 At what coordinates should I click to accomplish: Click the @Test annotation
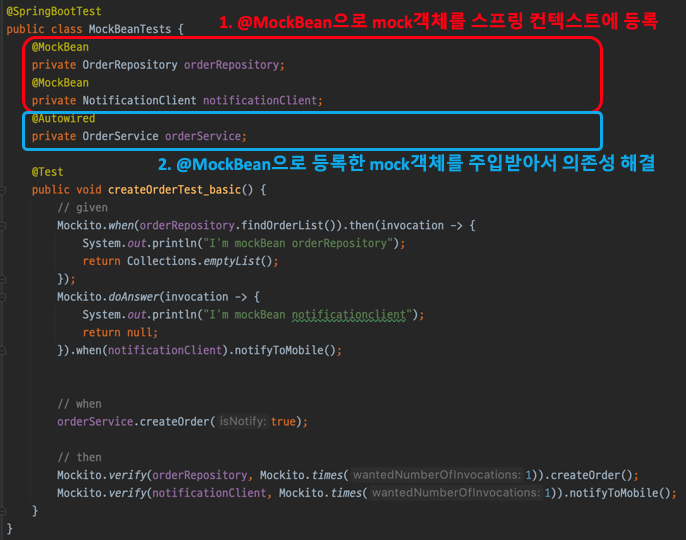click(47, 172)
